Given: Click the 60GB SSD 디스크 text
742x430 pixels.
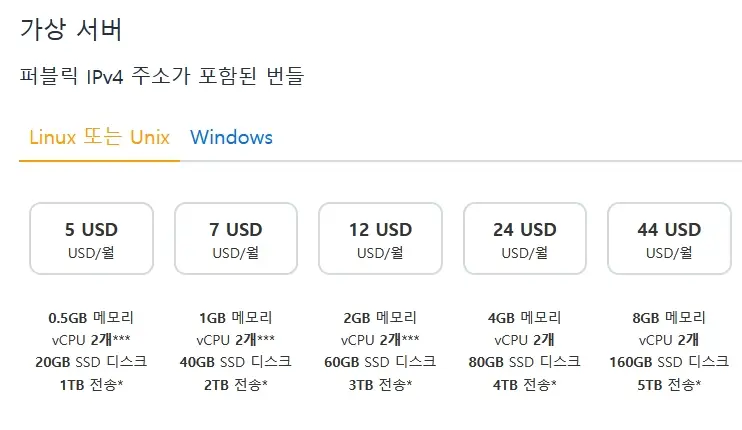Looking at the screenshot, I should [380, 362].
